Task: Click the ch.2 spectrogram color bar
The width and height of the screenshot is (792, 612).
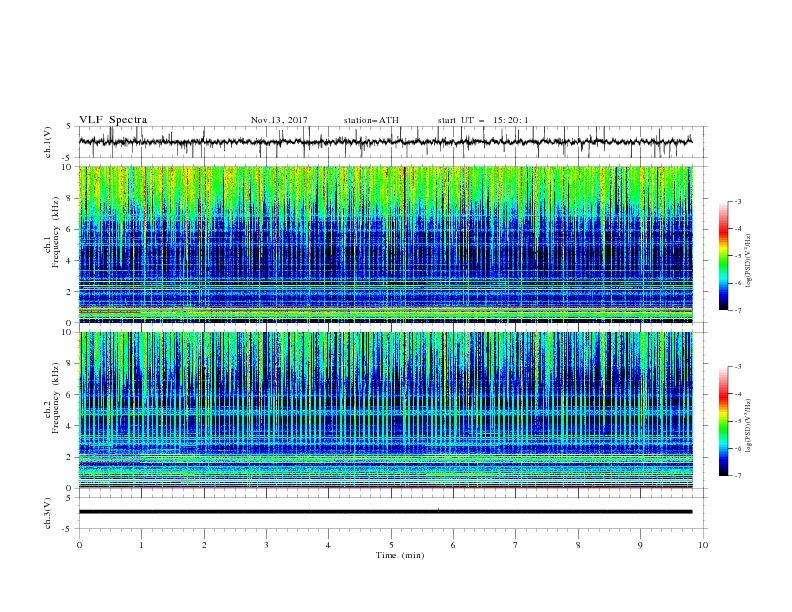Action: [x=723, y=421]
